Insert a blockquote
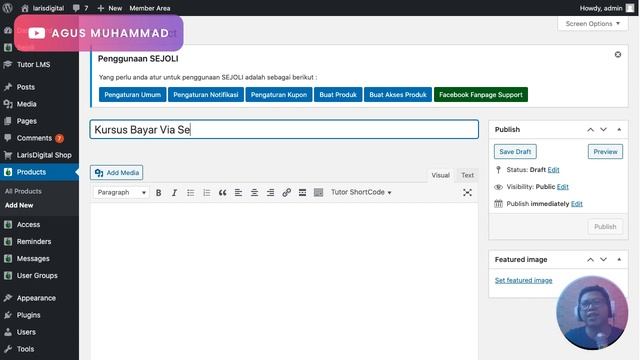640x360 pixels. point(222,193)
